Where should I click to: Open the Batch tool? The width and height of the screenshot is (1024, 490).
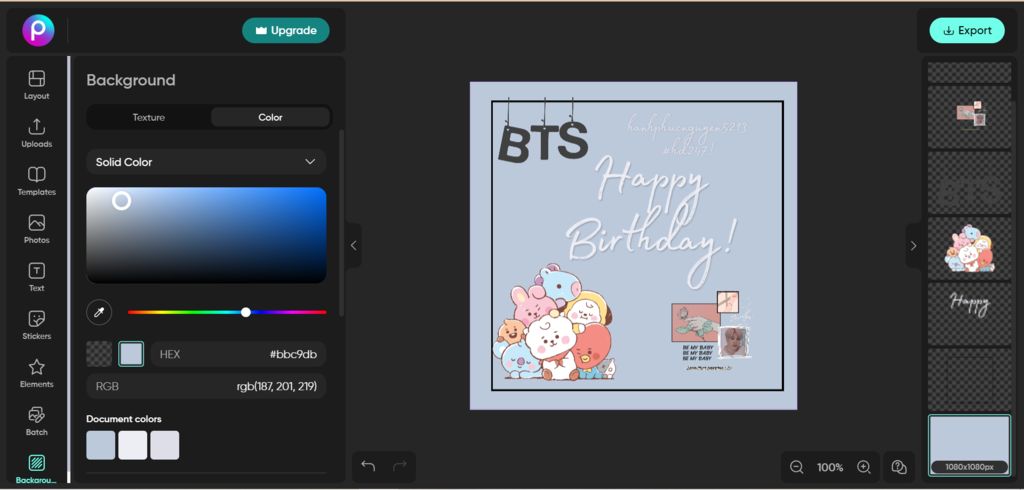pyautogui.click(x=37, y=421)
